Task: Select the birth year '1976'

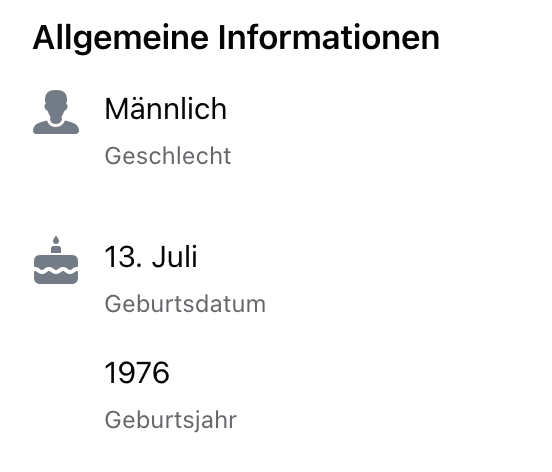Action: tap(137, 372)
